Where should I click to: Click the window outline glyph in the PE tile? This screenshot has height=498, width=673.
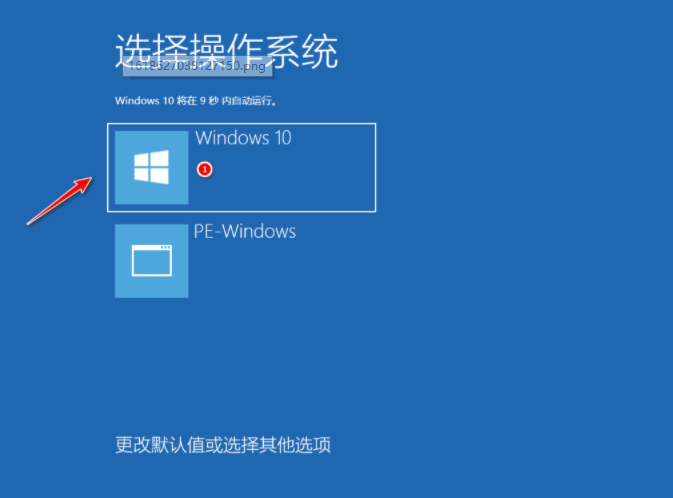tap(152, 261)
